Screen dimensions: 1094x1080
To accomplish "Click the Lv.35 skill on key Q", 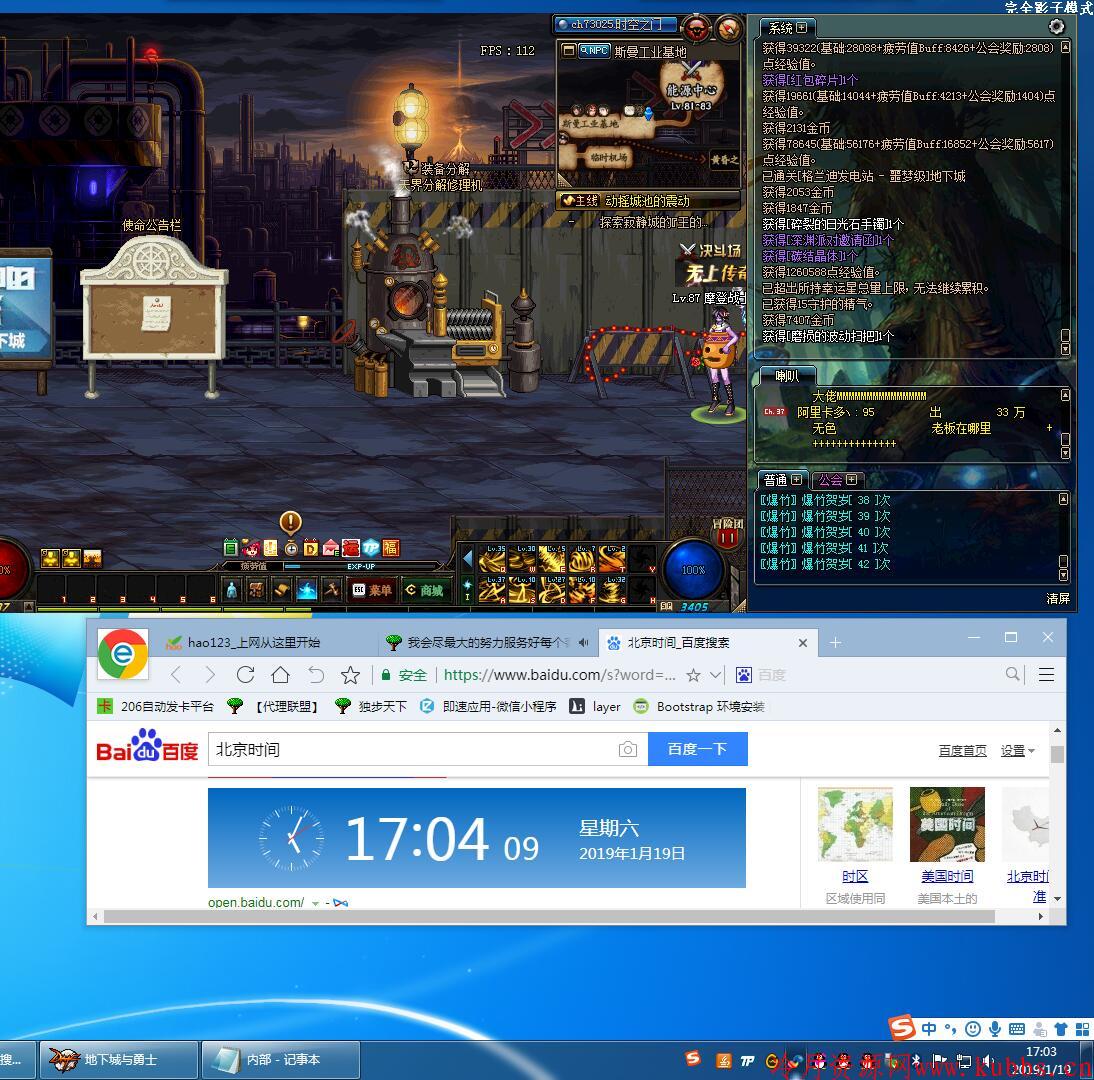I will (493, 558).
